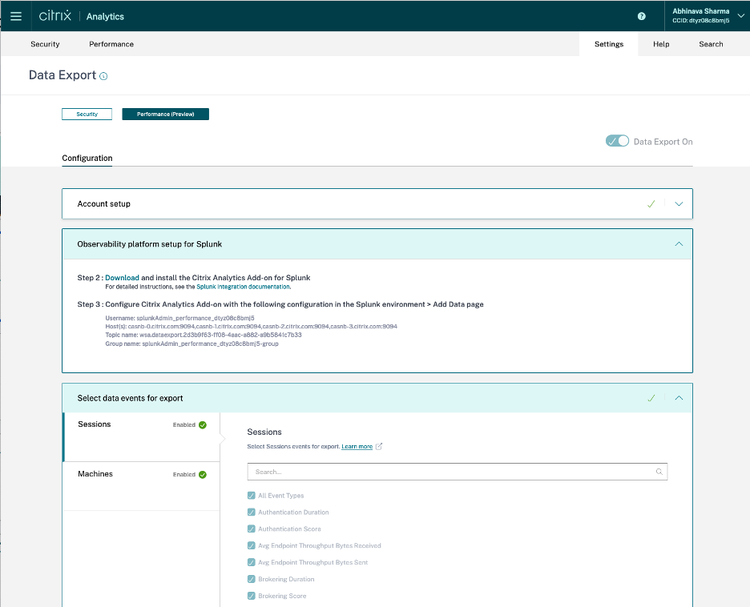This screenshot has height=607, width=750.
Task: Click the Host(s) casnb value line
Action: (251, 326)
